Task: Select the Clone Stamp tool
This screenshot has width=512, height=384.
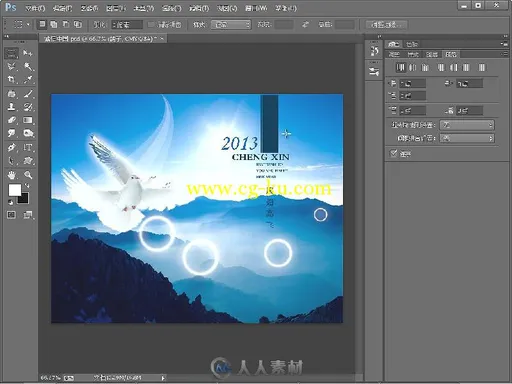Action: pyautogui.click(x=11, y=107)
